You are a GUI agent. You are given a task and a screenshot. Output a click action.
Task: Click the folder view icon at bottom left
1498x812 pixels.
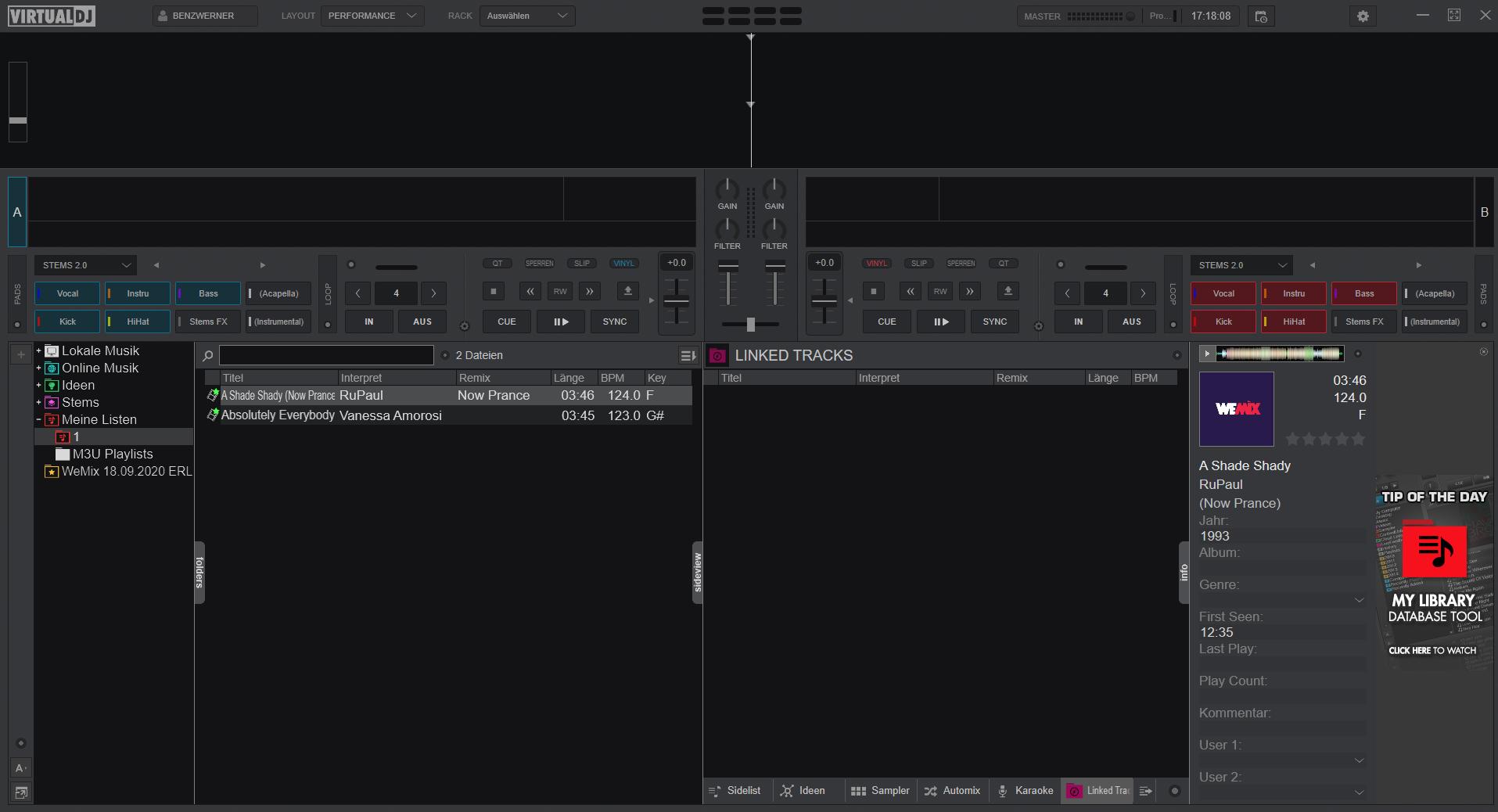21,792
